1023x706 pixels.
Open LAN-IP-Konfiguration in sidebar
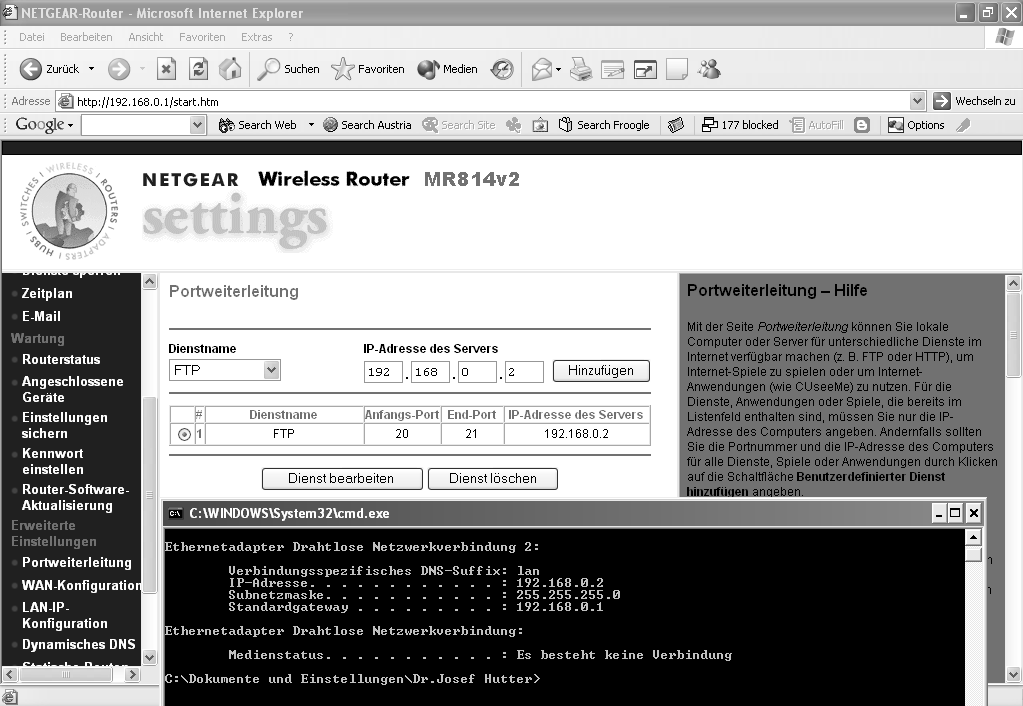pos(65,615)
